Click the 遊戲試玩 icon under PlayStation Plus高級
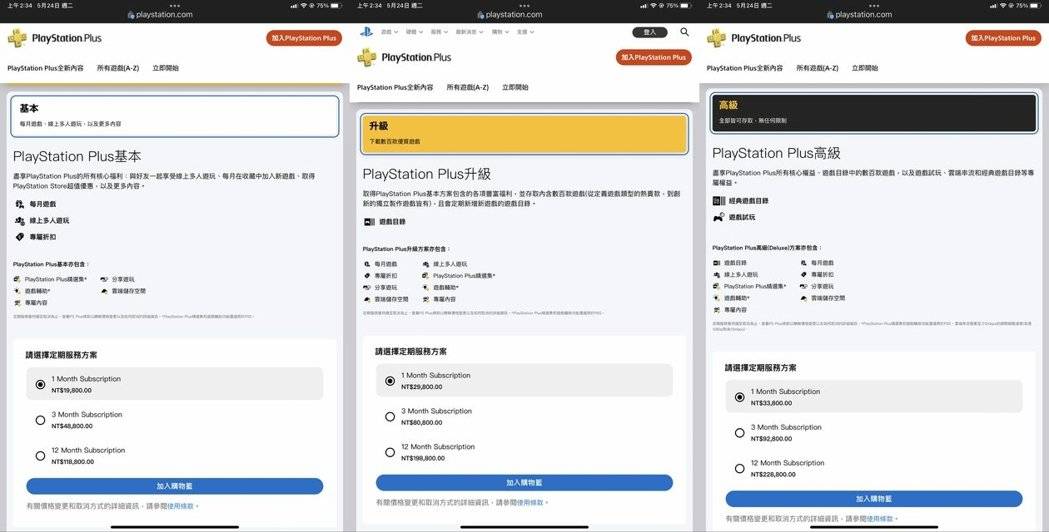 click(x=718, y=217)
